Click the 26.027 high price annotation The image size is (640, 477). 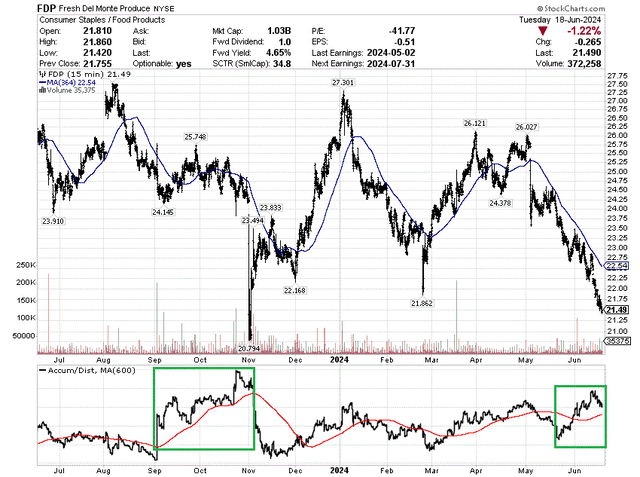click(x=527, y=127)
